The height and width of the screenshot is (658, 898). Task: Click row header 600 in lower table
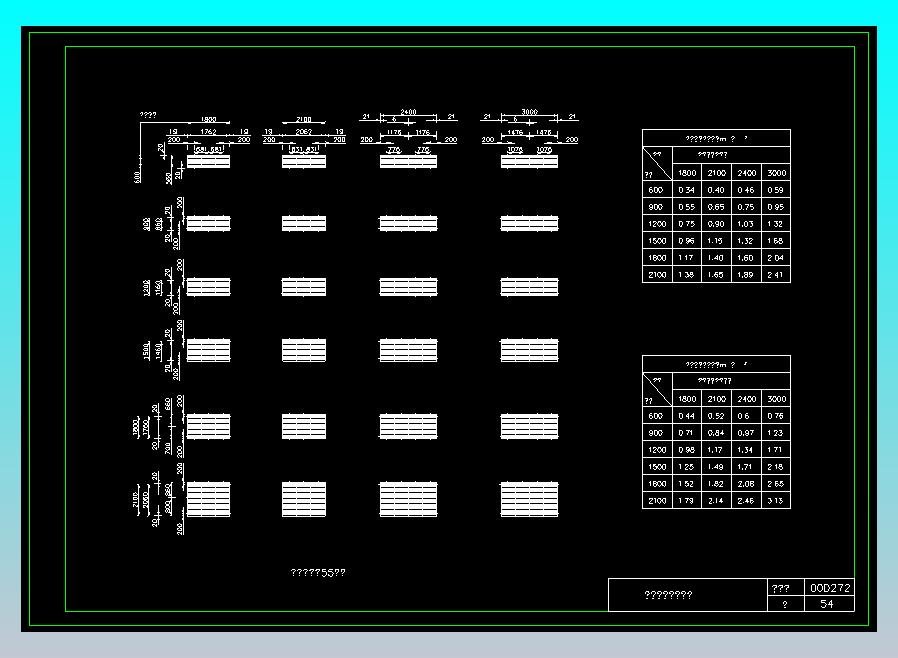[x=655, y=416]
